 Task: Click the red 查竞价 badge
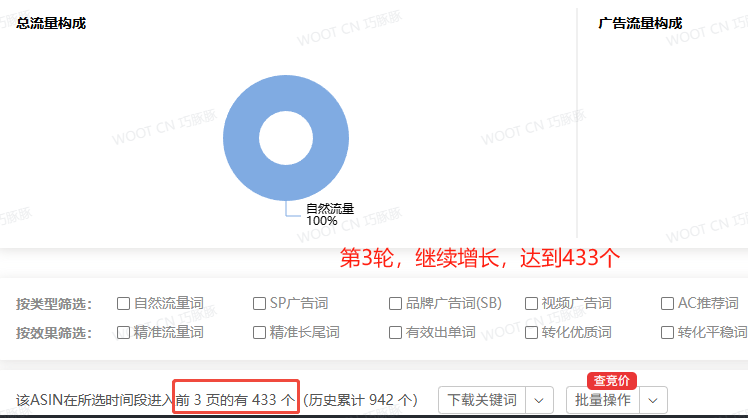click(x=611, y=379)
